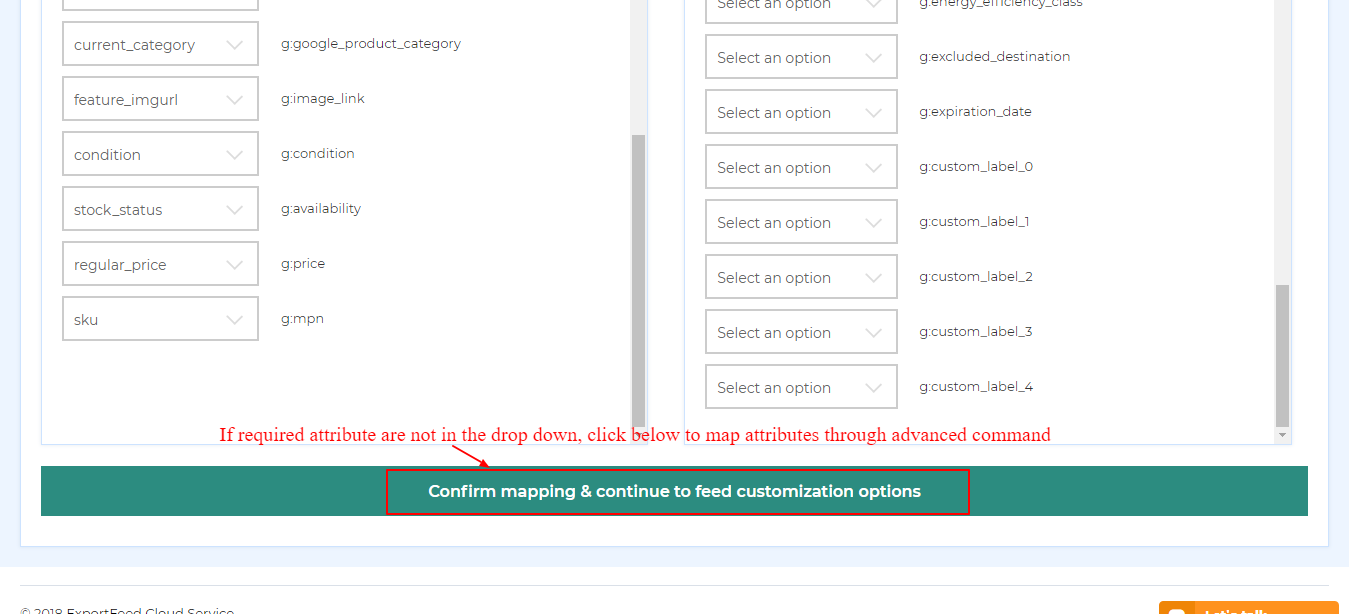The image size is (1349, 614).
Task: Open the current_category dropdown
Action: point(160,44)
